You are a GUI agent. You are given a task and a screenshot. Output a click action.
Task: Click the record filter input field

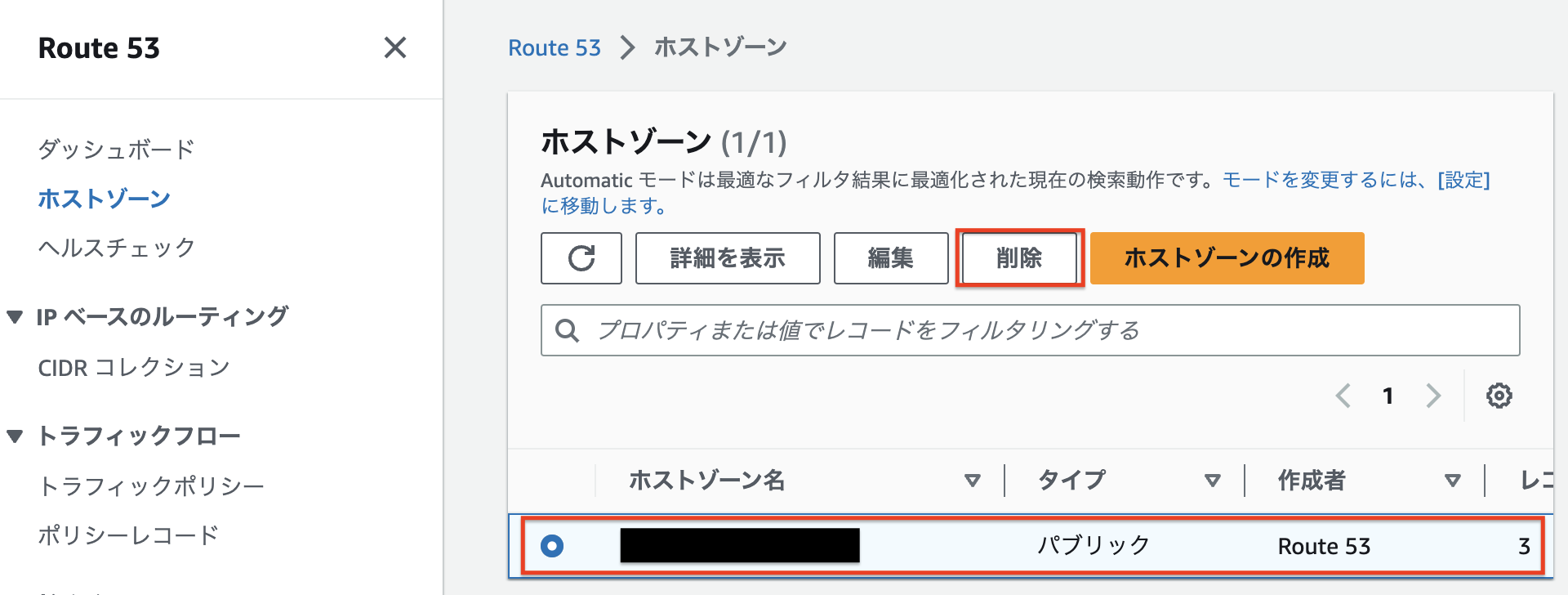pos(898,330)
